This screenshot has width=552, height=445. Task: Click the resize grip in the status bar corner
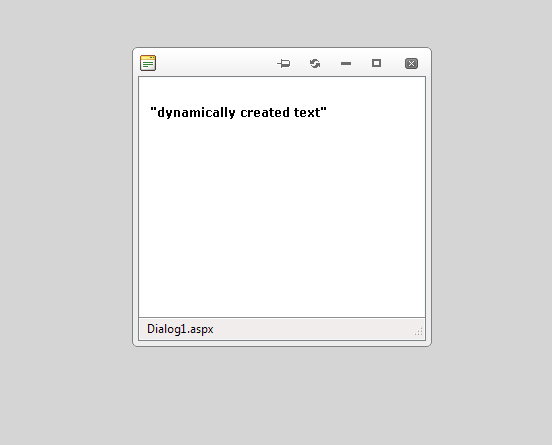point(418,332)
